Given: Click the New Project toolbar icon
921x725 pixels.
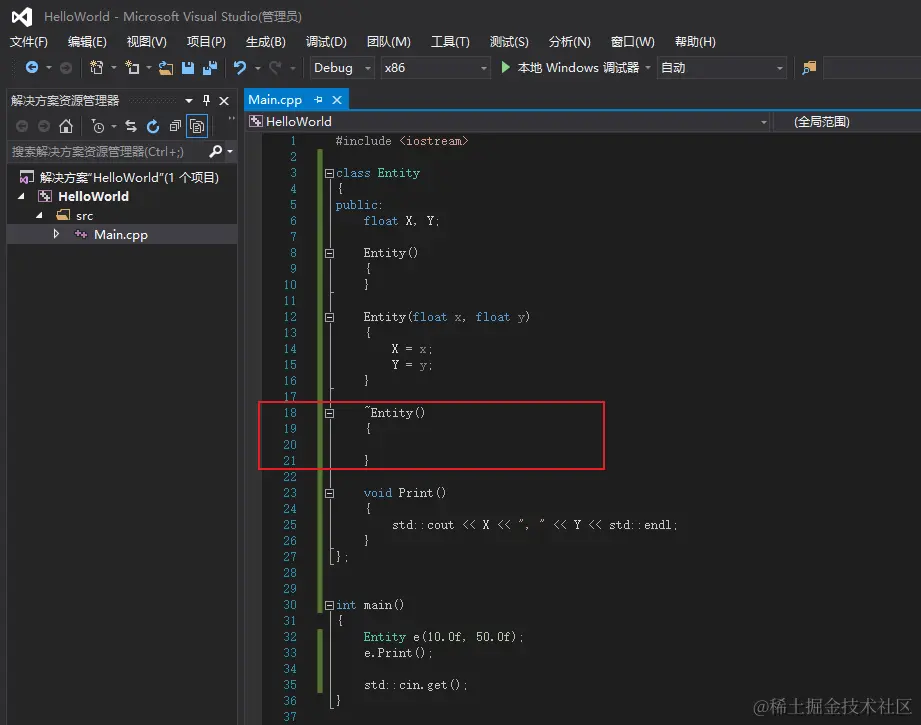Looking at the screenshot, I should coord(96,68).
